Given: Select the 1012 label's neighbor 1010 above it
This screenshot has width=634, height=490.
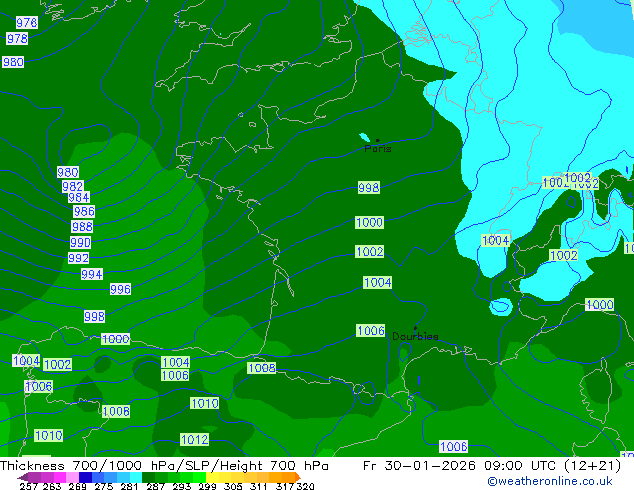Looking at the screenshot, I should click(x=205, y=403).
